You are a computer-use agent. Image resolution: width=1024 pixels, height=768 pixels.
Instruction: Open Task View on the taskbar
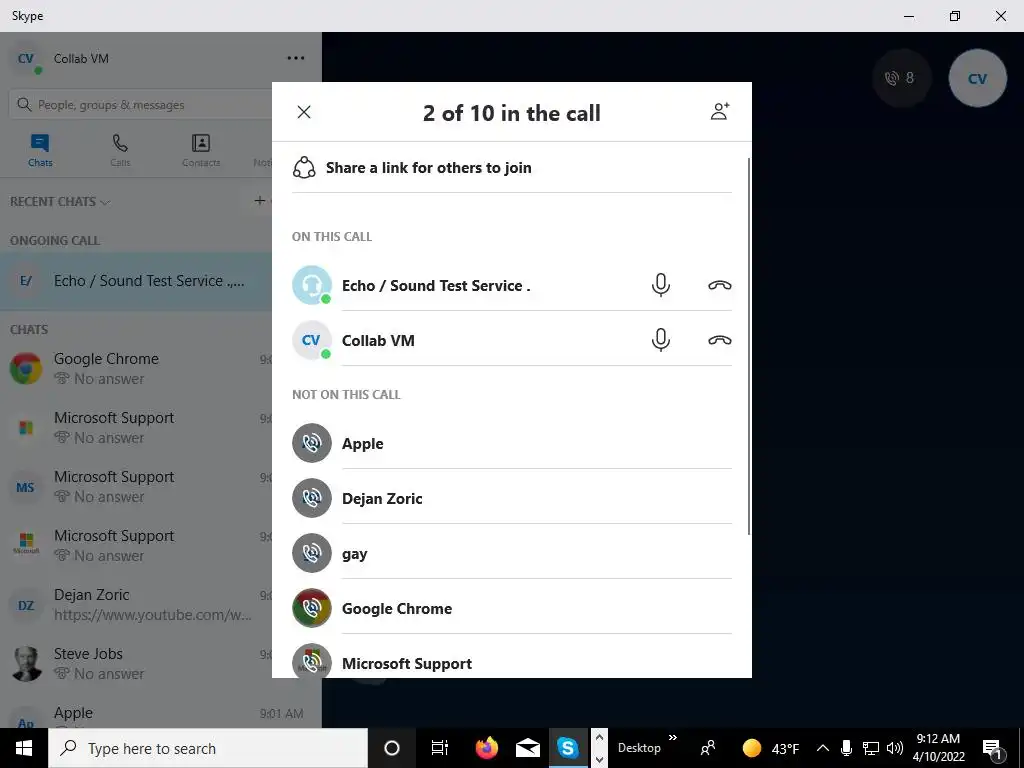(x=440, y=748)
